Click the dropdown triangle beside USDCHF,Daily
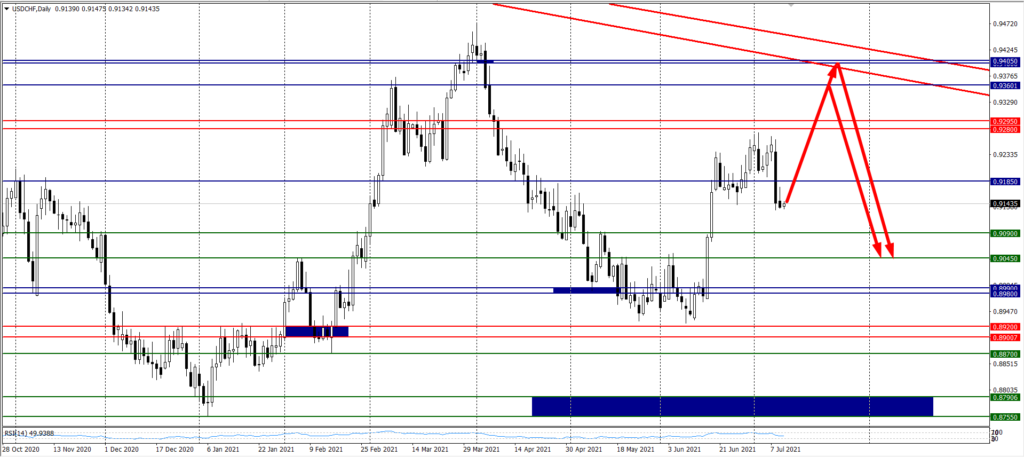Image resolution: width=1024 pixels, height=457 pixels. tap(6, 7)
